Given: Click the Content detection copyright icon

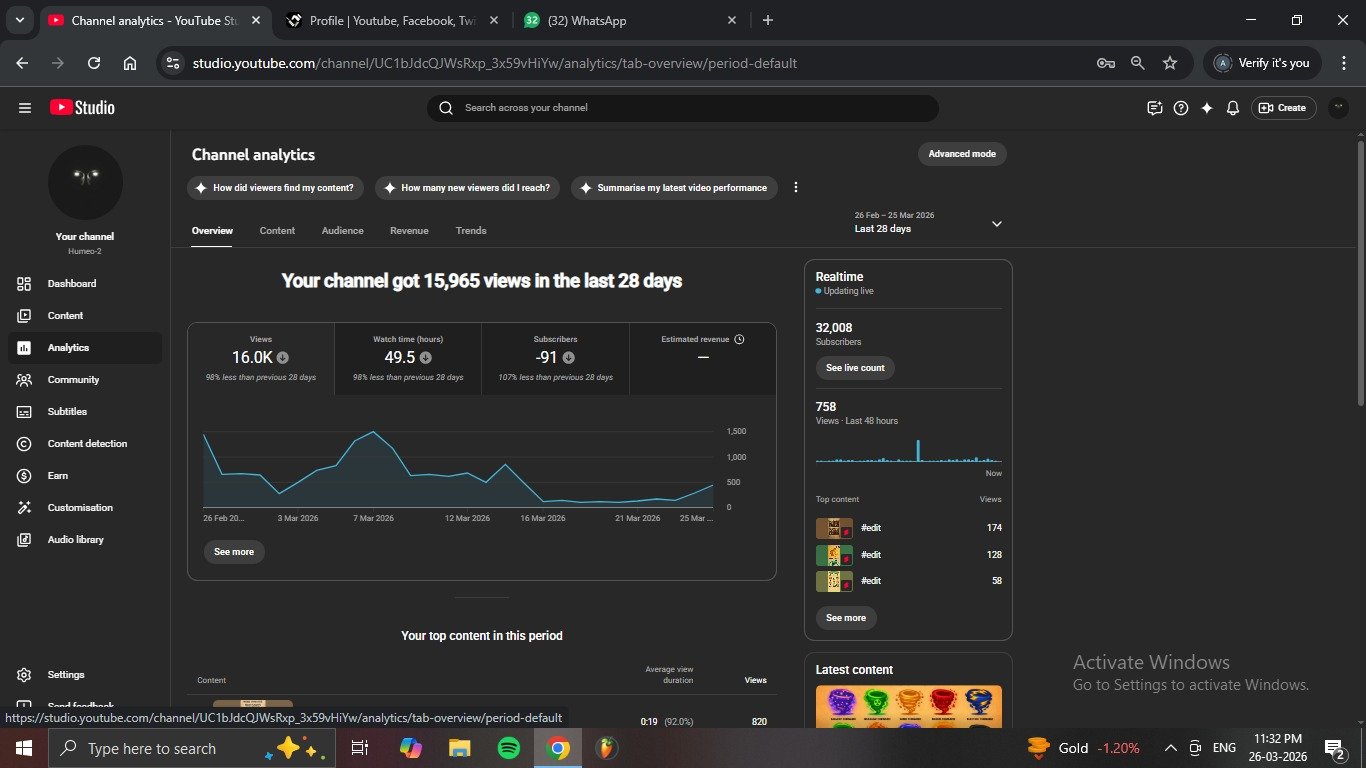Looking at the screenshot, I should (25, 444).
